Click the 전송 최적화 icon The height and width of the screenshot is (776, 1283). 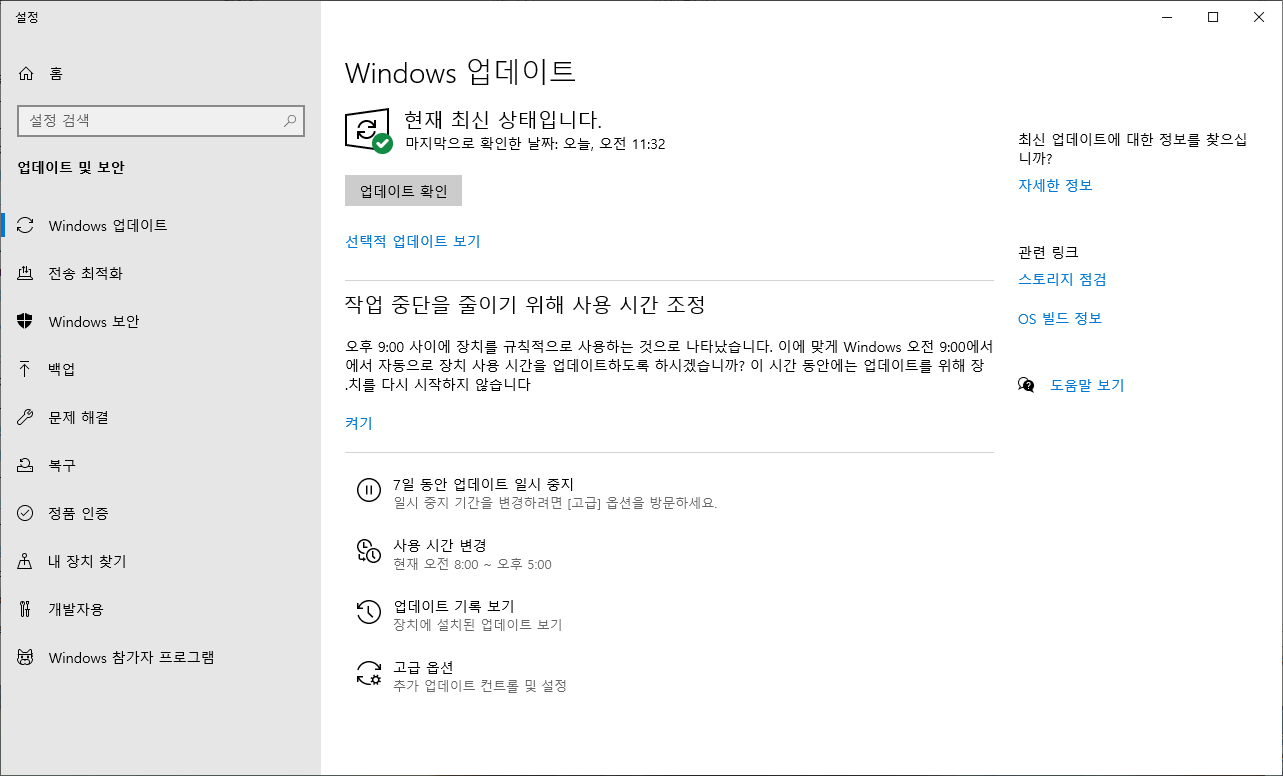pos(26,274)
